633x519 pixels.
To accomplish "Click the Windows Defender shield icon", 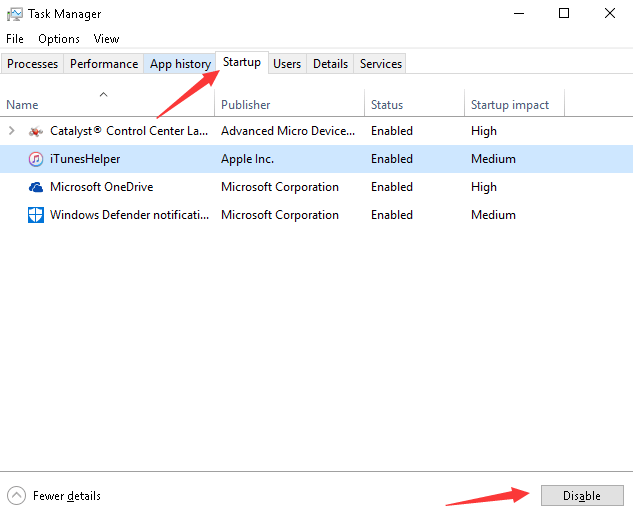I will click(x=36, y=215).
